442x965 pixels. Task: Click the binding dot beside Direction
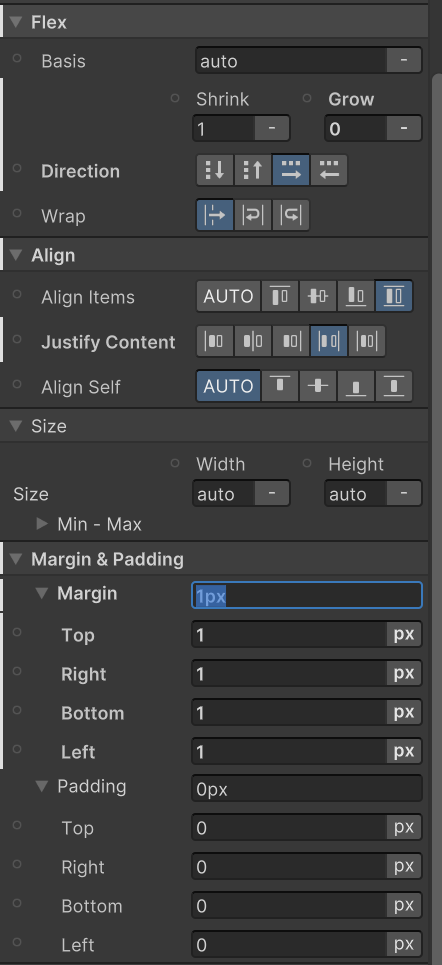tap(17, 167)
